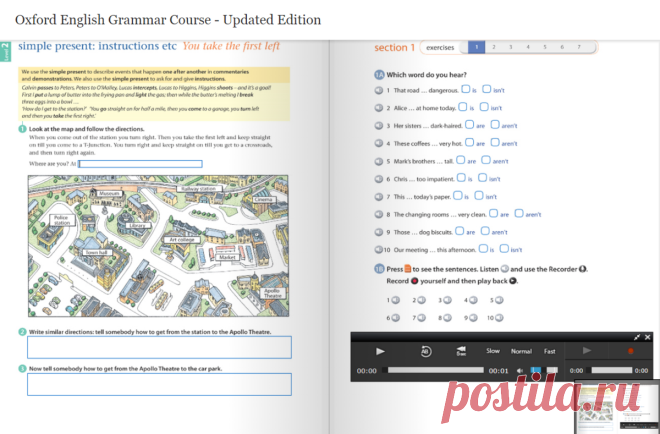Start recording with the red record dot
The height and width of the screenshot is (434, 660).
point(631,351)
